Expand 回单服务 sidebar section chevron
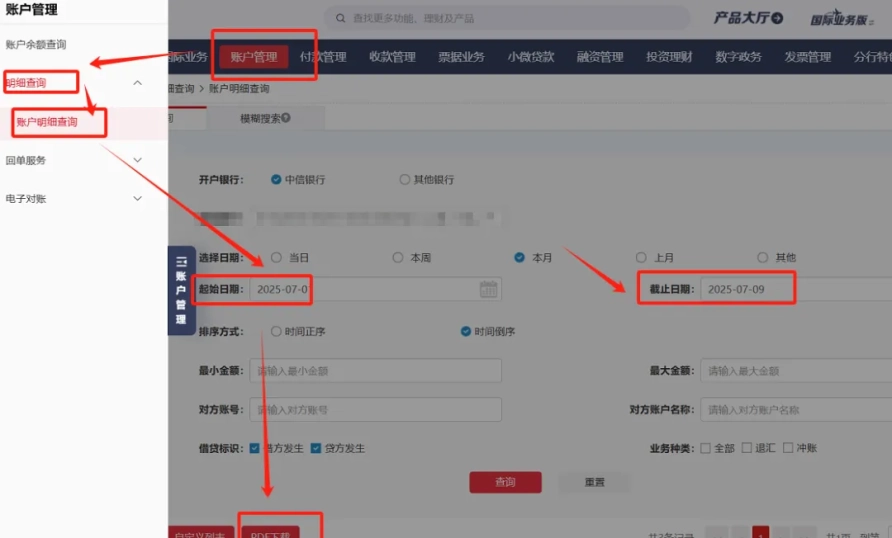 [x=137, y=160]
